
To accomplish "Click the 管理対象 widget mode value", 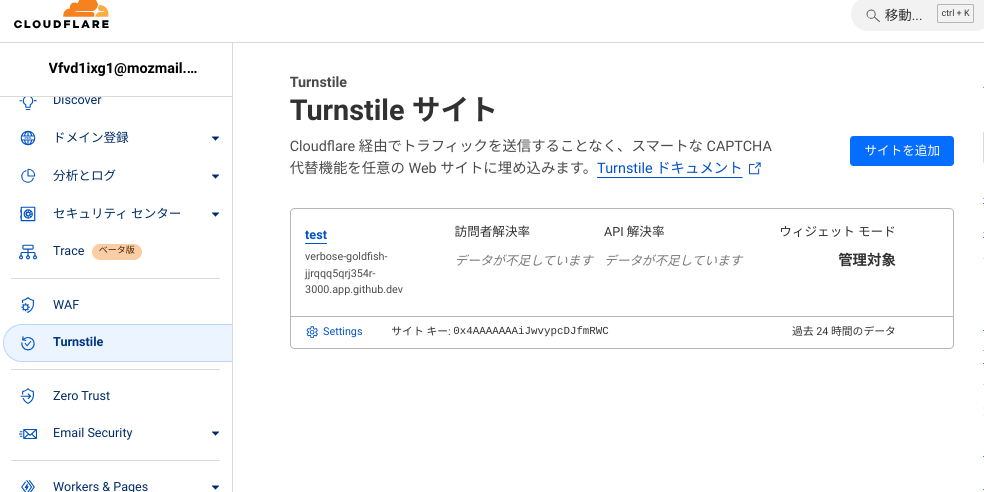I will tap(867, 260).
